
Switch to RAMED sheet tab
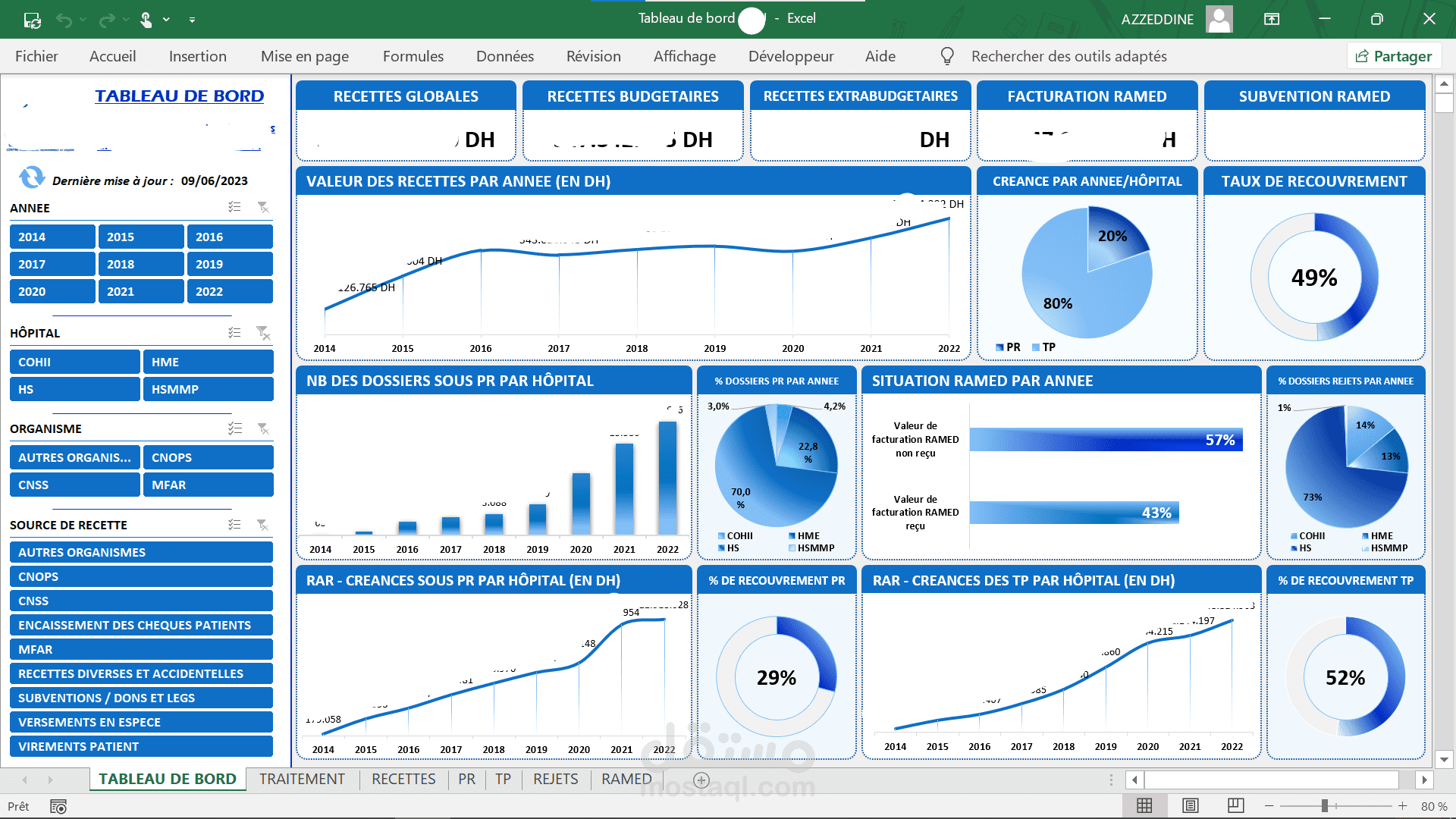click(626, 779)
